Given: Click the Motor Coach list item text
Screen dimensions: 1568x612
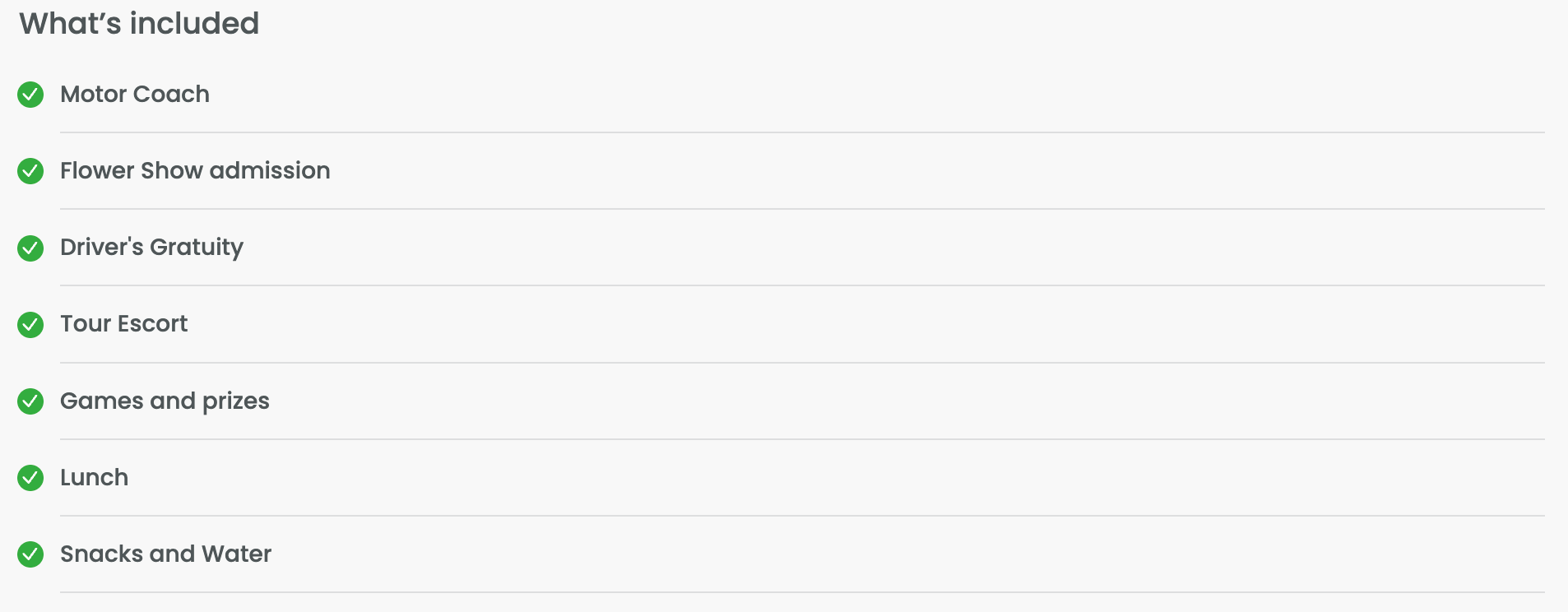Looking at the screenshot, I should 135,95.
